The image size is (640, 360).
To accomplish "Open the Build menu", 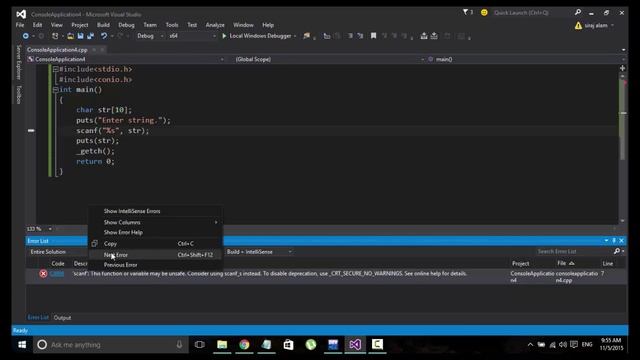I will pos(103,25).
